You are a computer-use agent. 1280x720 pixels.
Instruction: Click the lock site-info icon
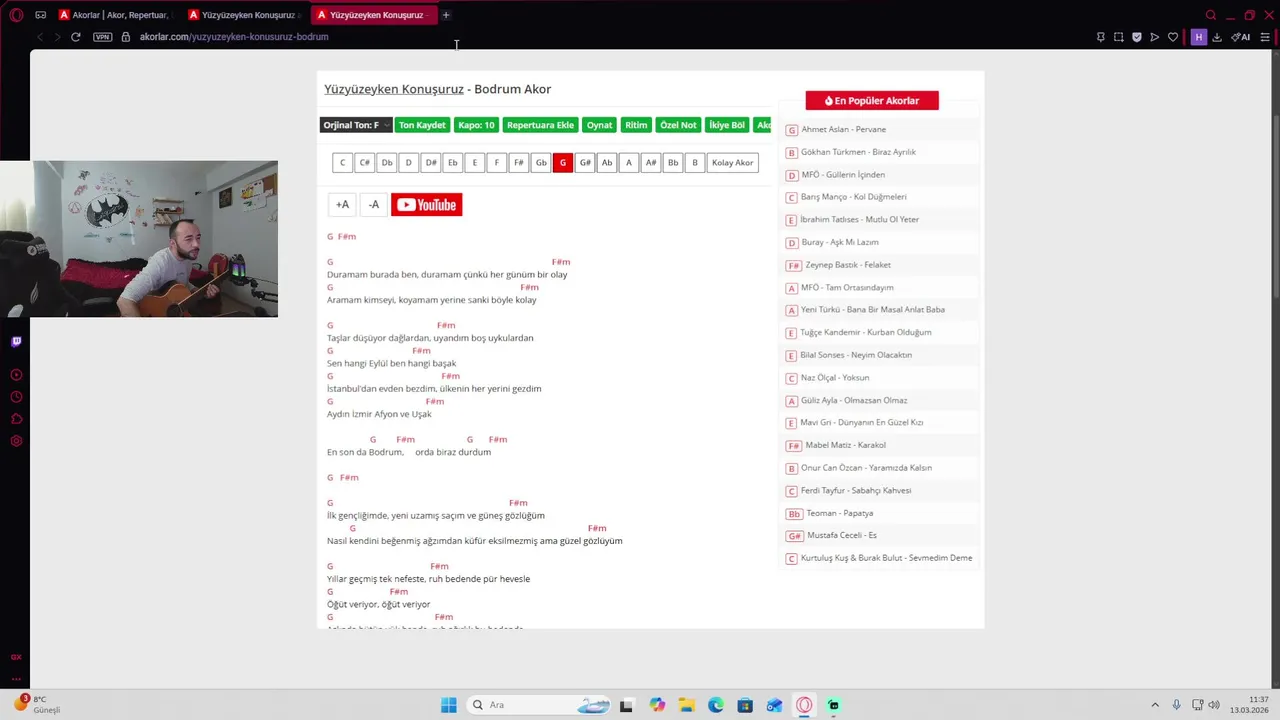point(125,37)
